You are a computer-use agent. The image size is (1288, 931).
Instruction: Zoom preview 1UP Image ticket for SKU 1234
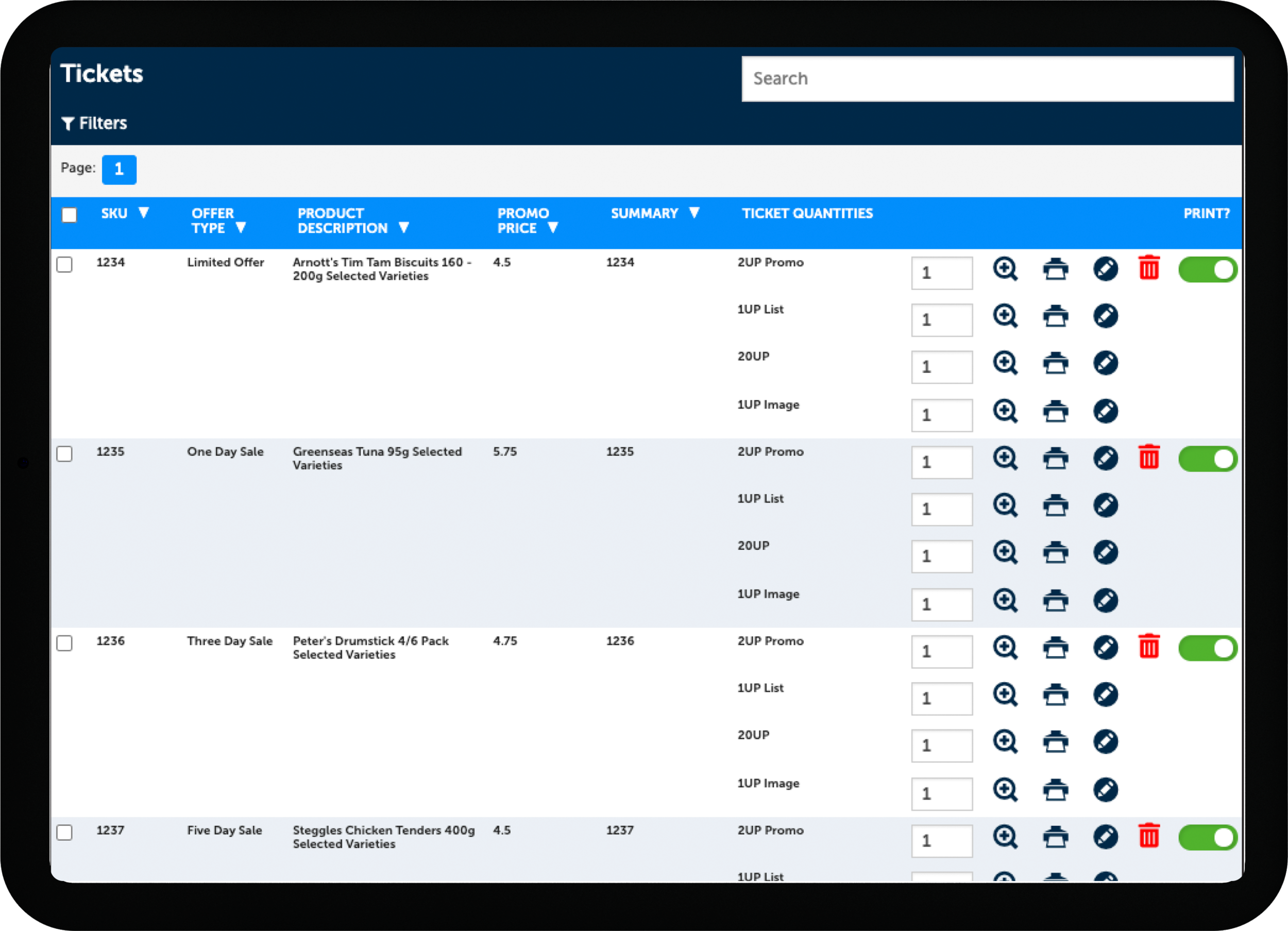(1005, 411)
